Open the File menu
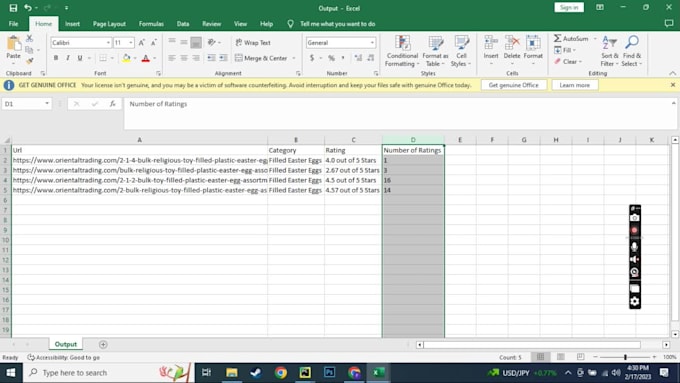 point(13,24)
